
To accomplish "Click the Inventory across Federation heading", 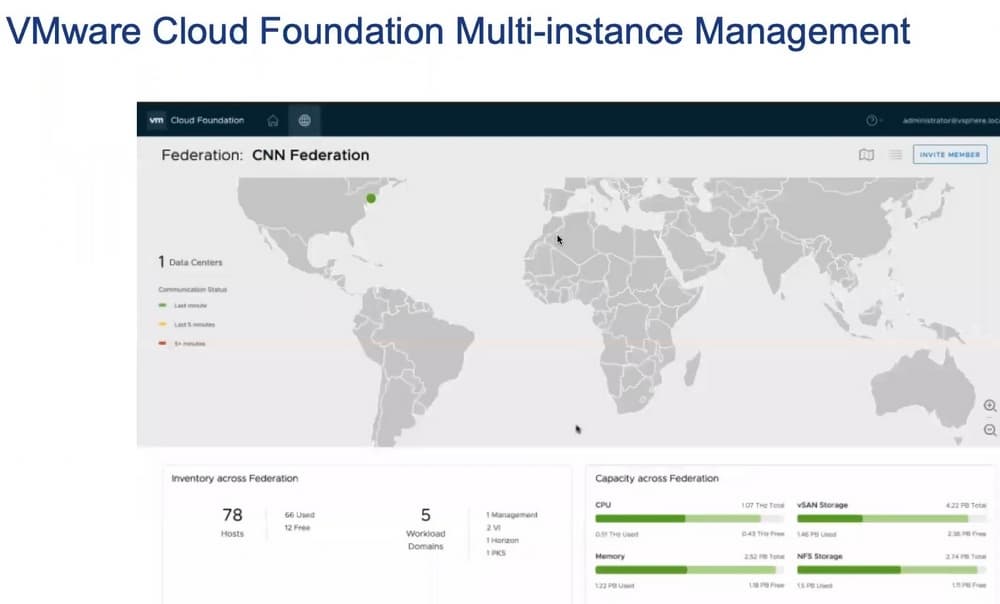I will coord(235,478).
